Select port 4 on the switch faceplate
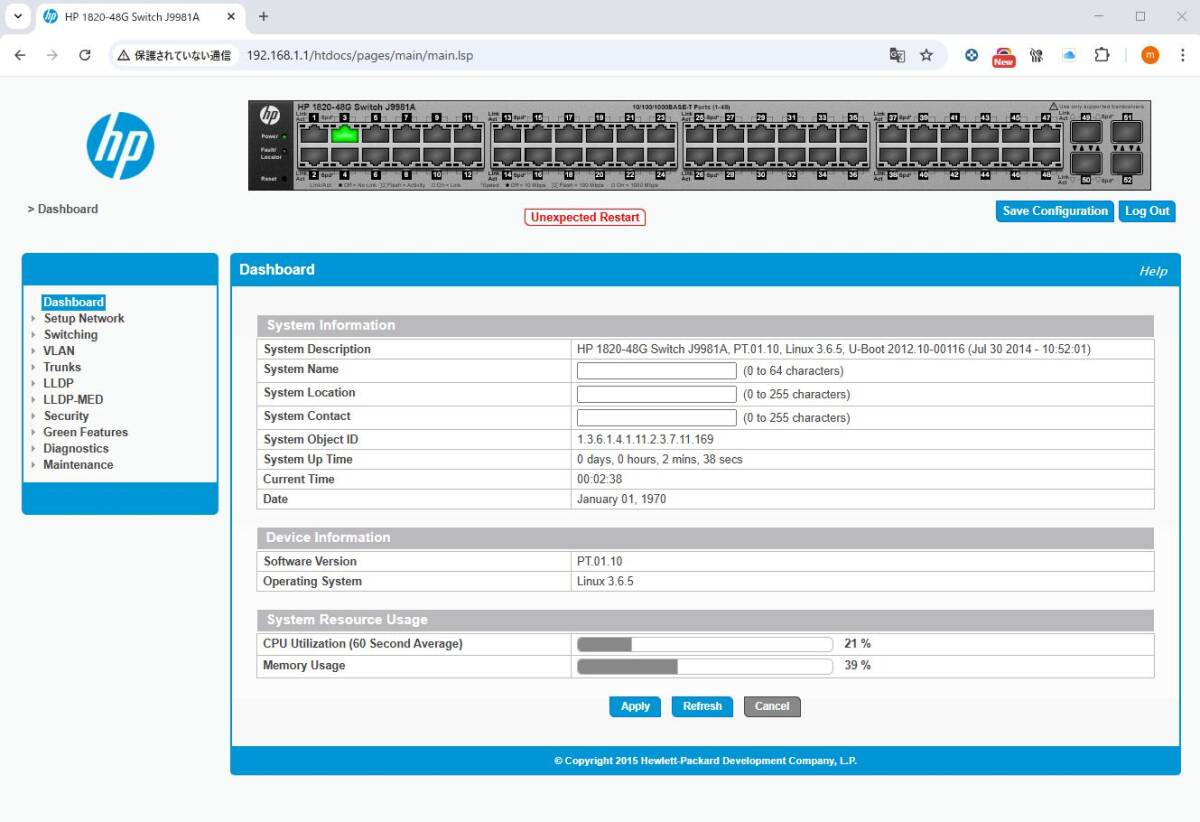The width and height of the screenshot is (1200, 822). click(x=345, y=155)
